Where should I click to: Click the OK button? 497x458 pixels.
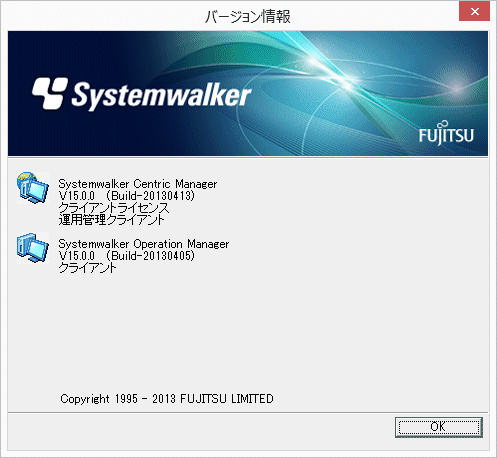(439, 427)
